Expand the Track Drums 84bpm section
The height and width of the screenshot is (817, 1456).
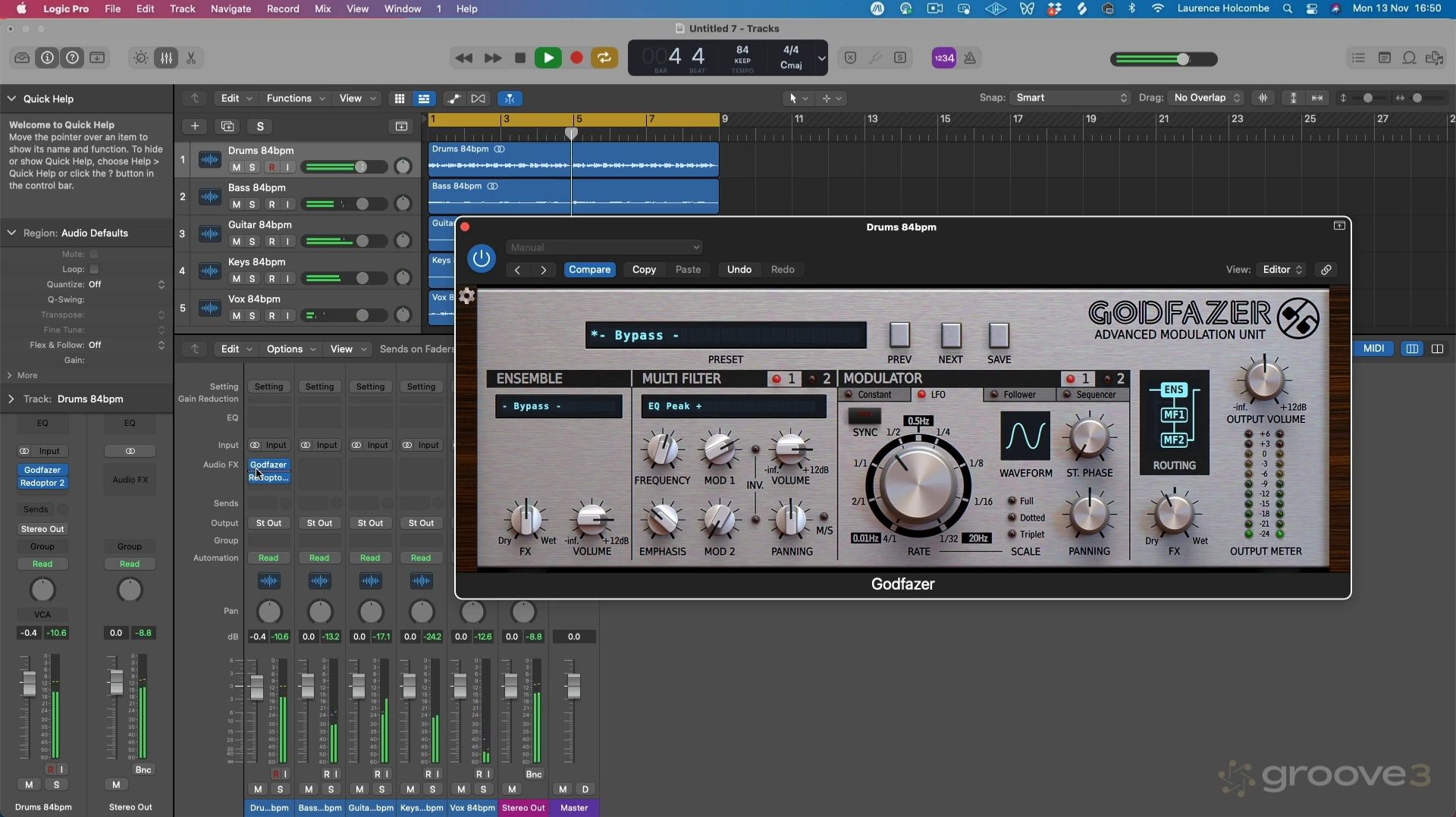coord(11,399)
